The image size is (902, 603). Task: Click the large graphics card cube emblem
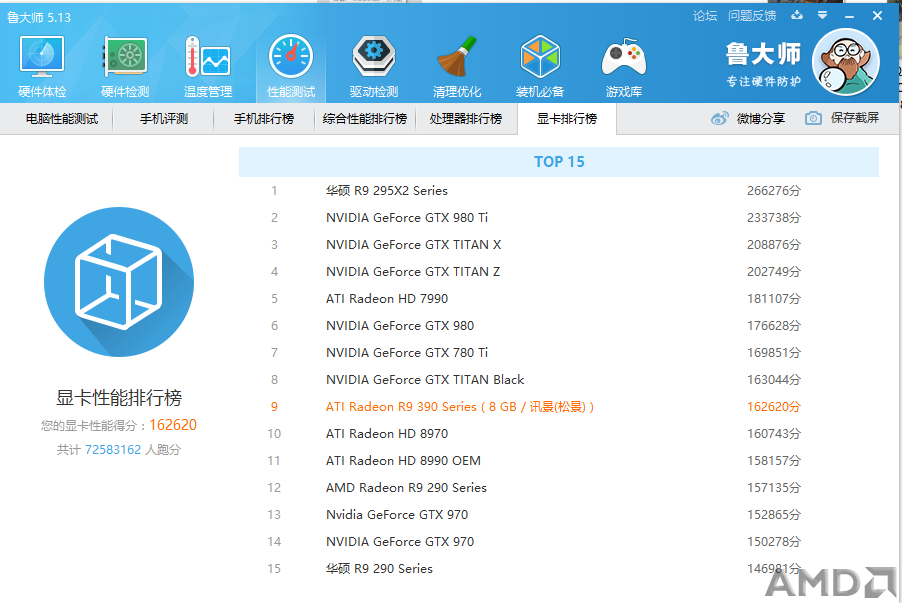[x=119, y=282]
